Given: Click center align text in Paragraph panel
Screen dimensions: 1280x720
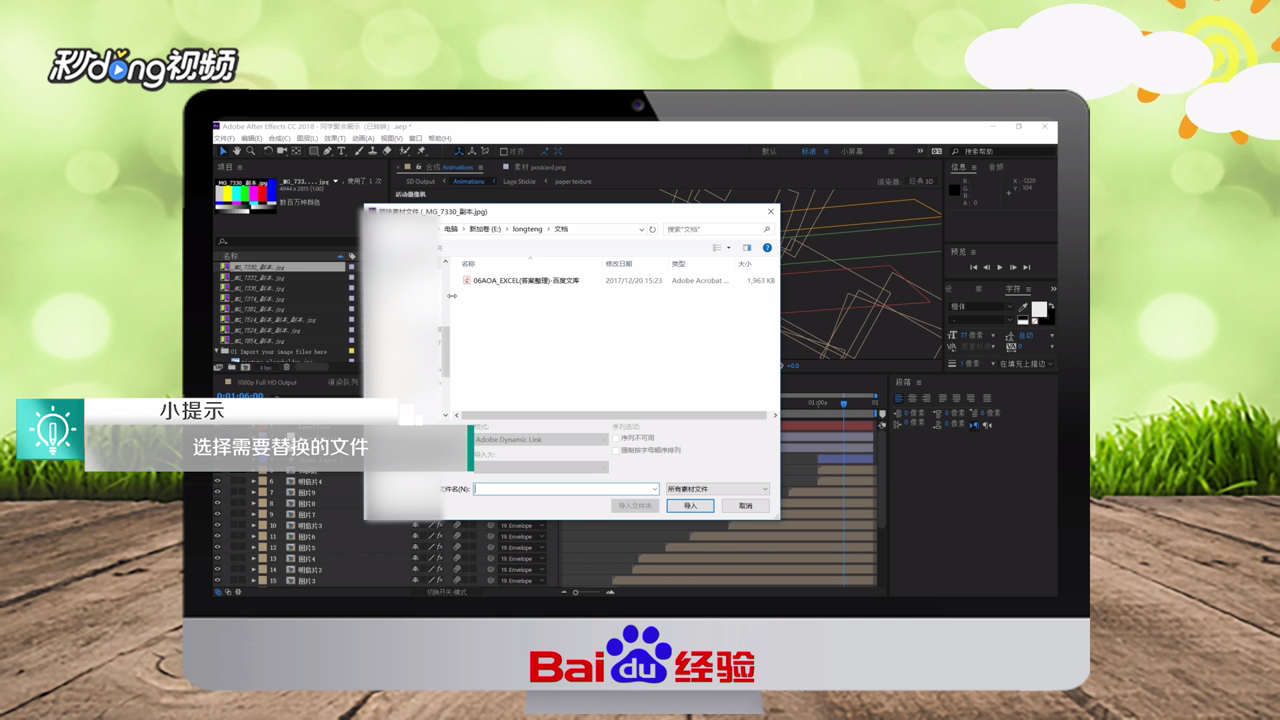Looking at the screenshot, I should tap(912, 398).
